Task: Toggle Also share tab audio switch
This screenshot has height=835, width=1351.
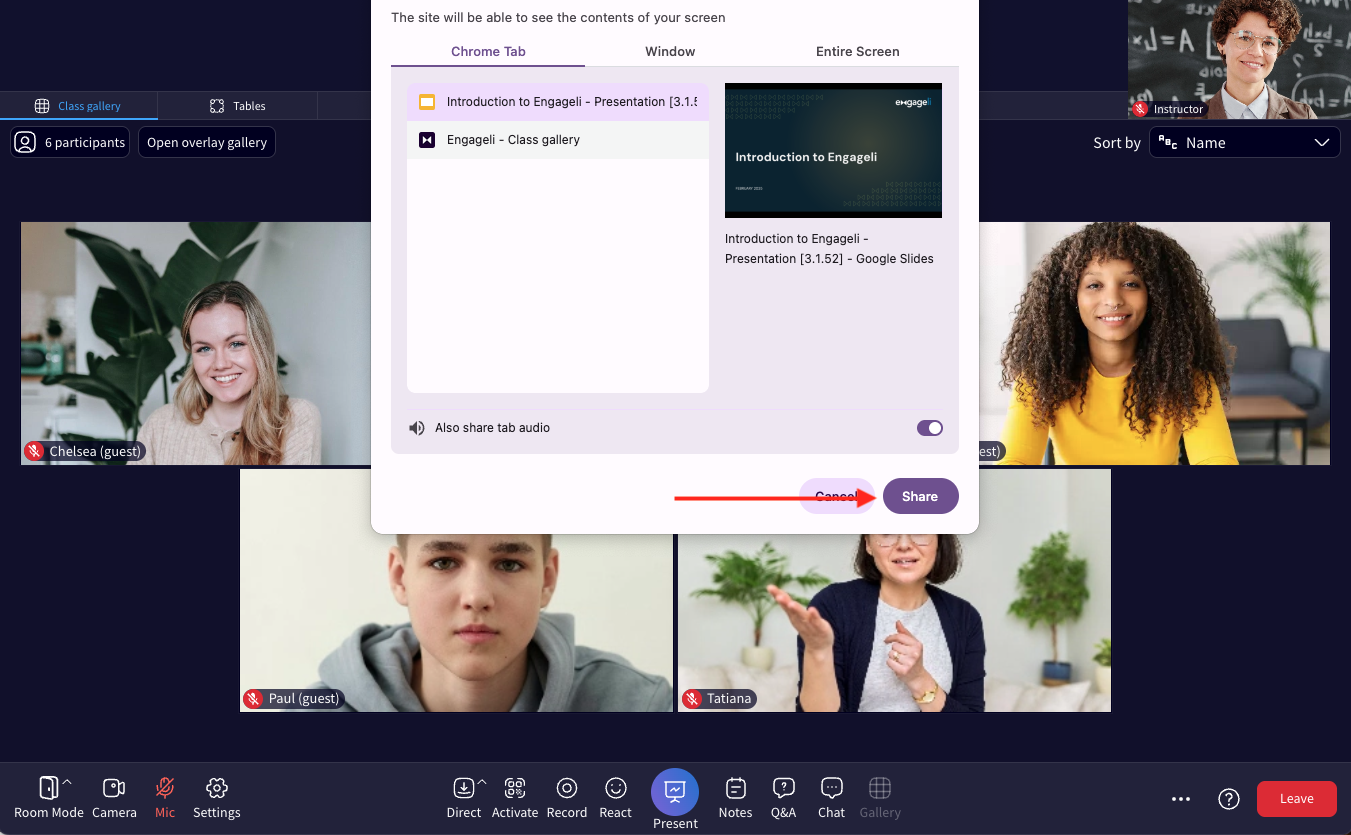Action: pos(930,428)
